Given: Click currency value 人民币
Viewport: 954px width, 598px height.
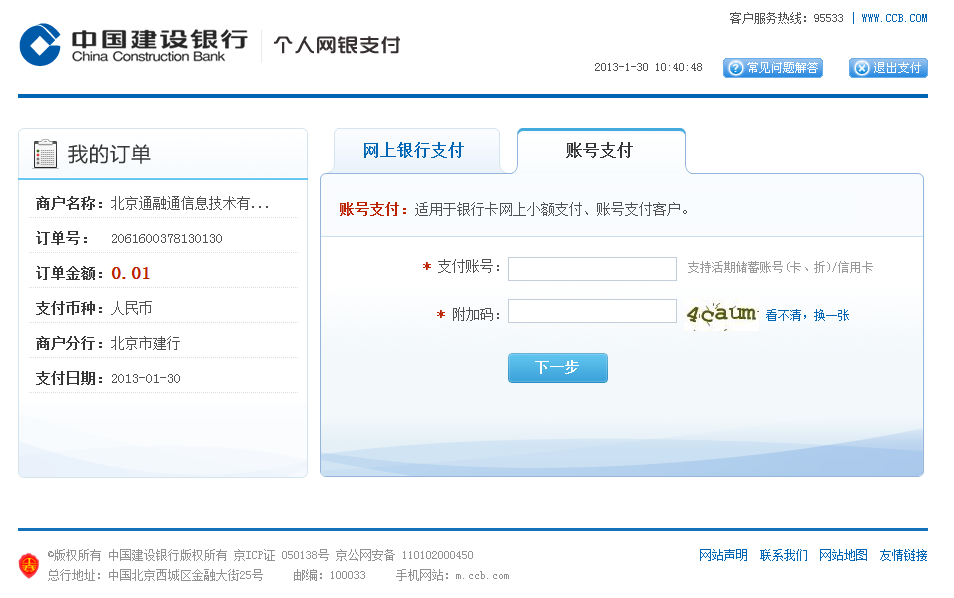Looking at the screenshot, I should 131,308.
